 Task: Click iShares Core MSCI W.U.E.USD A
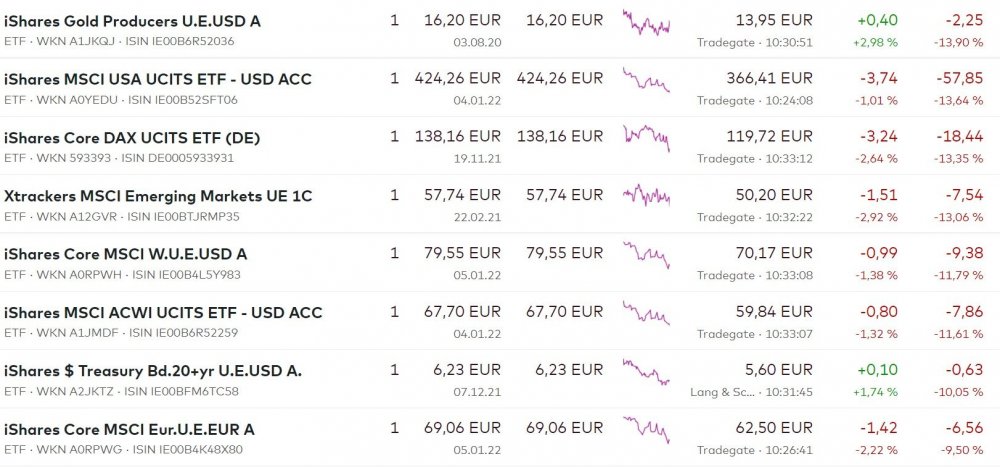pyautogui.click(x=126, y=254)
